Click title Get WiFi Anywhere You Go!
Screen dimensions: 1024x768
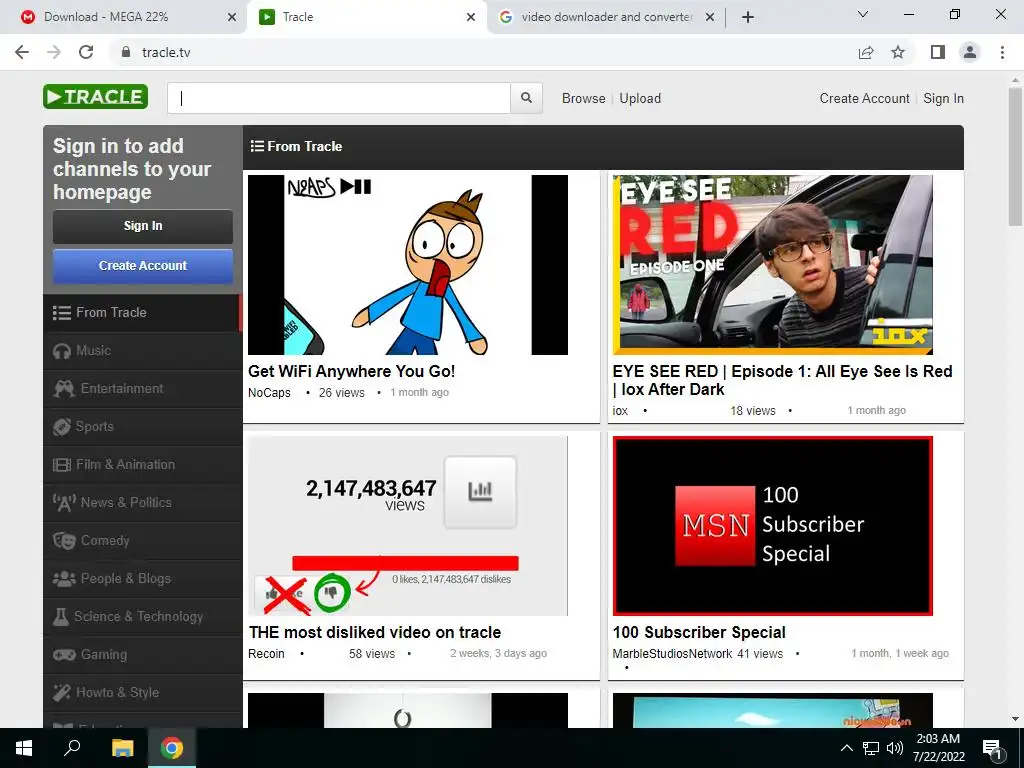[351, 372]
